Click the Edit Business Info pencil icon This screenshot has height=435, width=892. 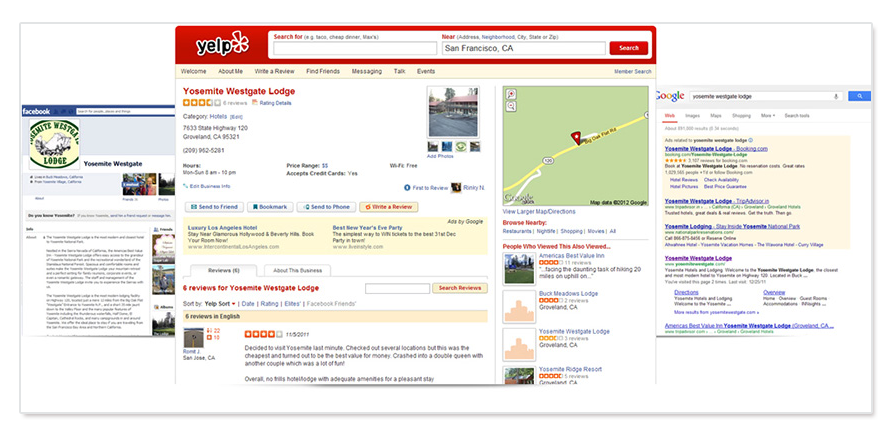pyautogui.click(x=185, y=186)
